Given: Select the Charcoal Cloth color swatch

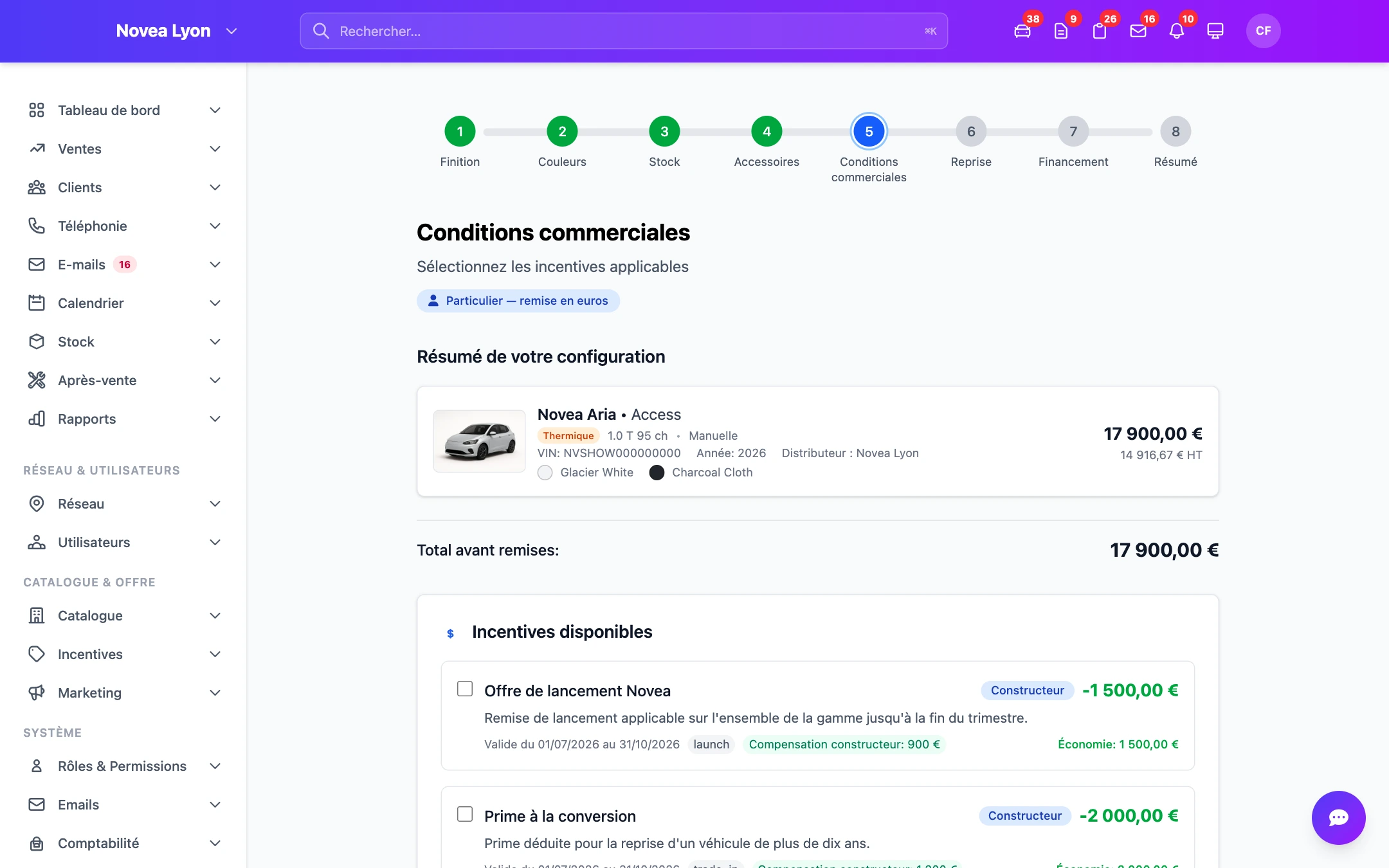Looking at the screenshot, I should (657, 473).
